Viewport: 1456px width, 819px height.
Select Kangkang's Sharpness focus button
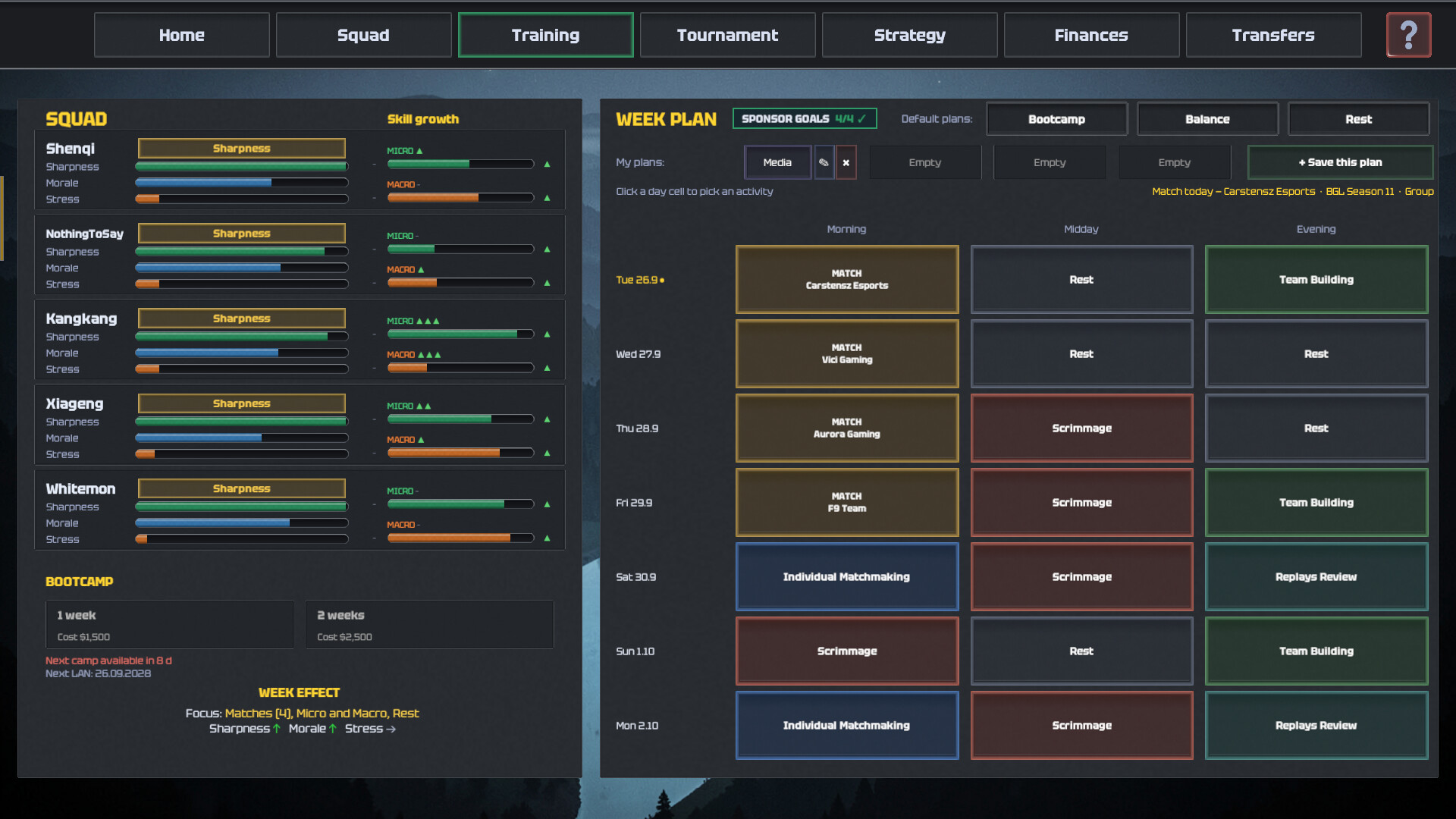tap(241, 318)
